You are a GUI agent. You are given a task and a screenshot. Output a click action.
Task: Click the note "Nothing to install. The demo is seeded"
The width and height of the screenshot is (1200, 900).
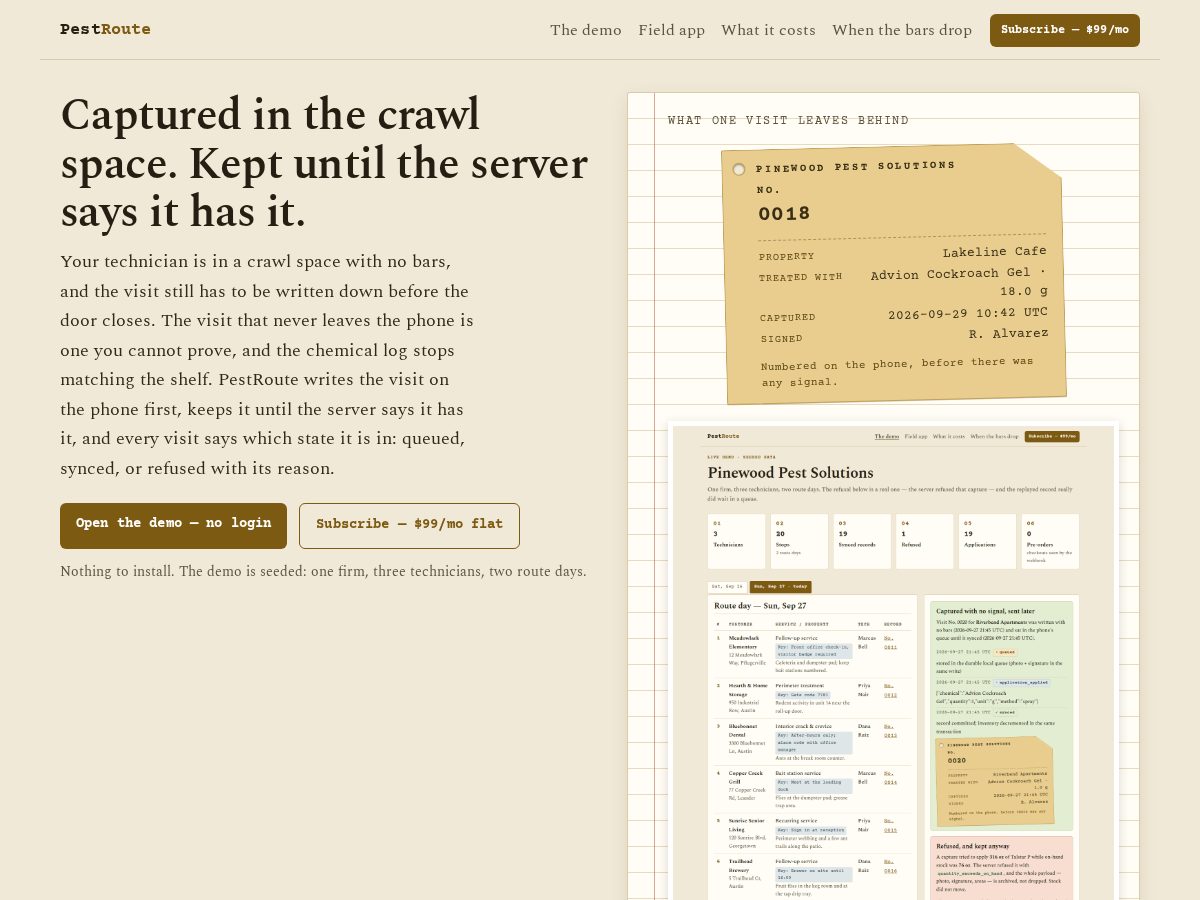[323, 572]
